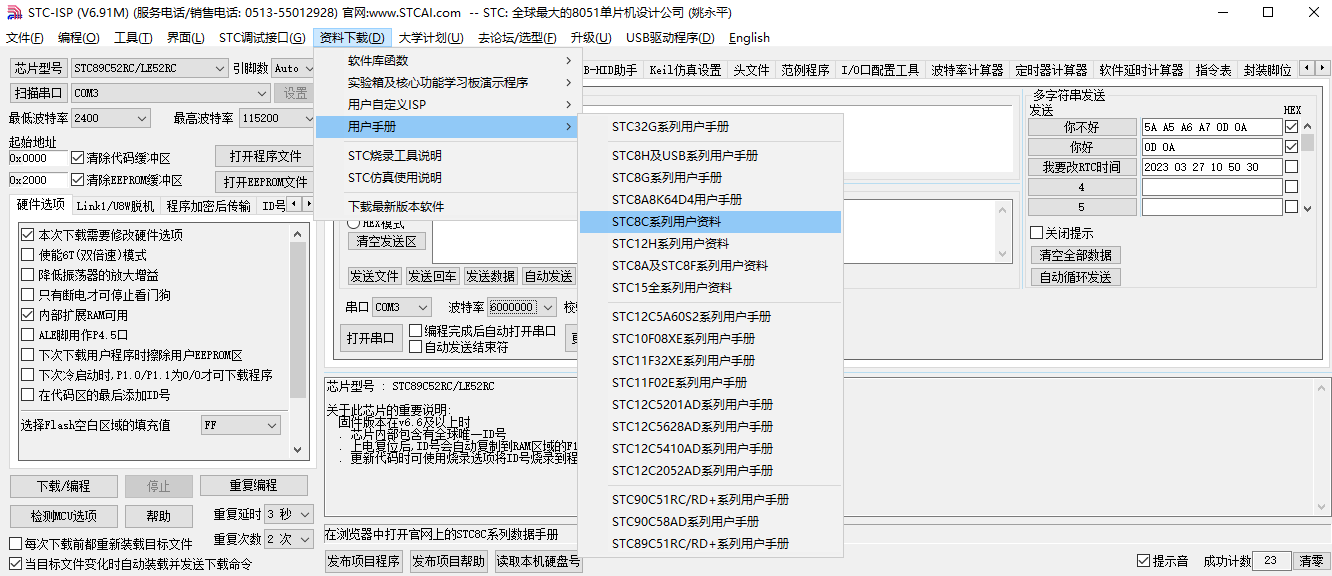Check 关闭提示 option

pyautogui.click(x=1037, y=233)
